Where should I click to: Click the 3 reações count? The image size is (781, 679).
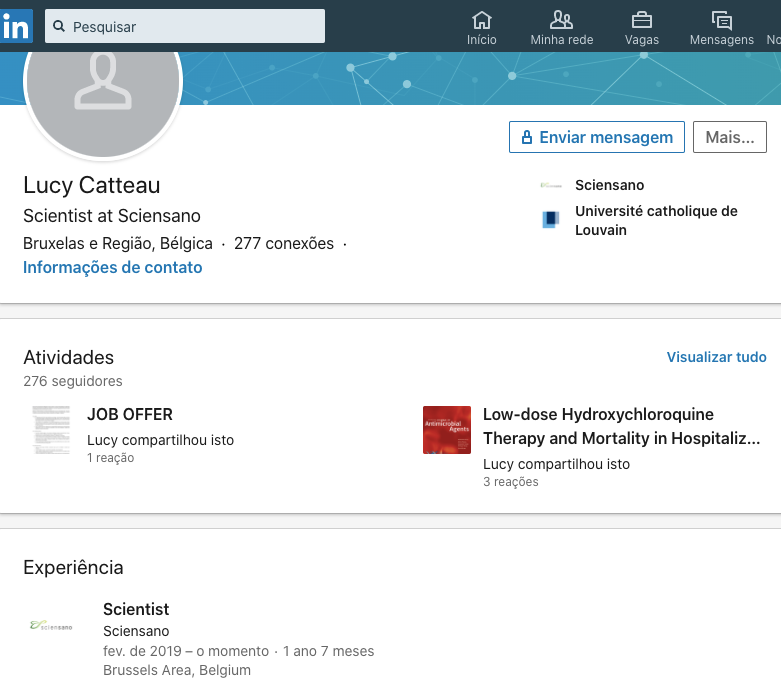click(x=511, y=482)
